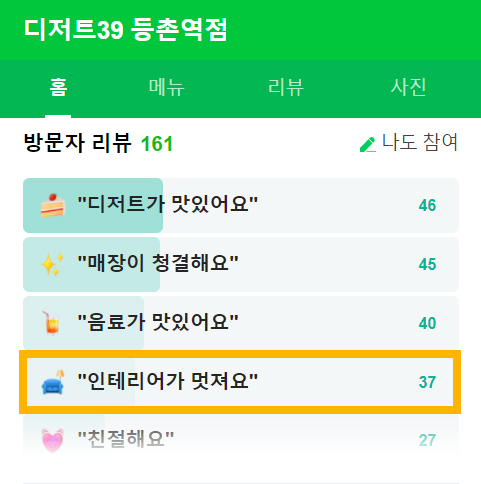Click the cake icon for dessert review
Image resolution: width=481 pixels, height=484 pixels.
pyautogui.click(x=53, y=205)
